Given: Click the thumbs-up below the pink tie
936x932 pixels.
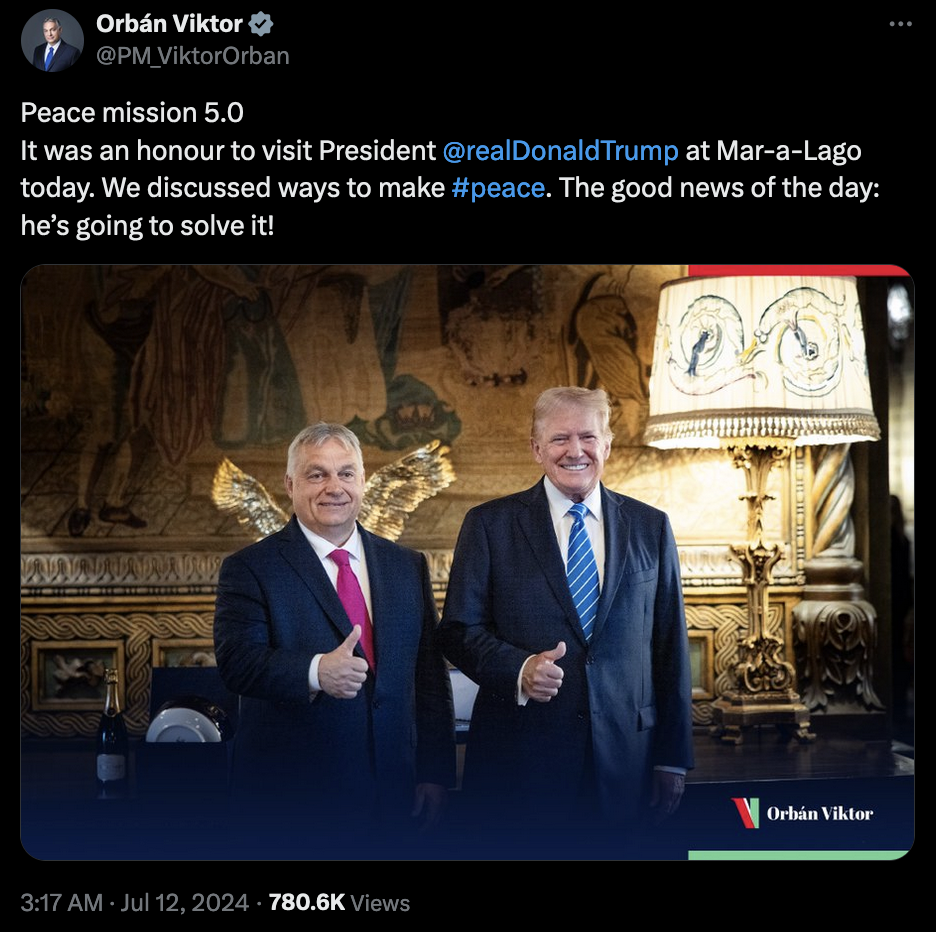Looking at the screenshot, I should click(343, 665).
